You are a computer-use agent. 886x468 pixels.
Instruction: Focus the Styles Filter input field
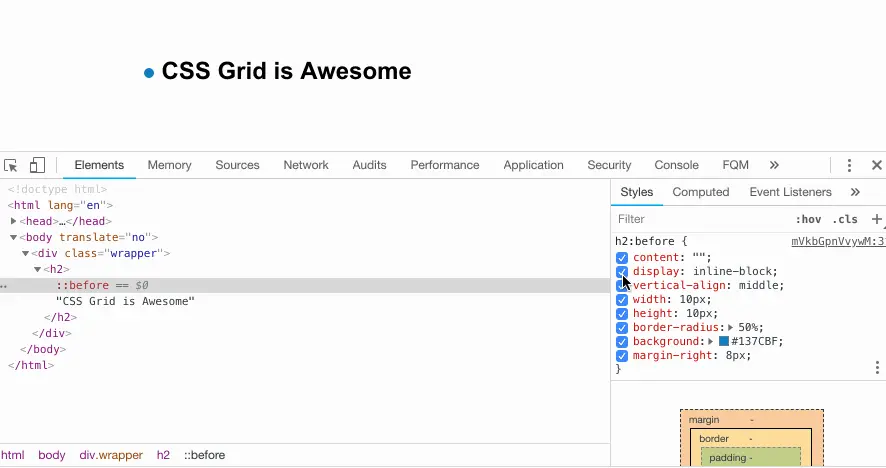(x=701, y=219)
